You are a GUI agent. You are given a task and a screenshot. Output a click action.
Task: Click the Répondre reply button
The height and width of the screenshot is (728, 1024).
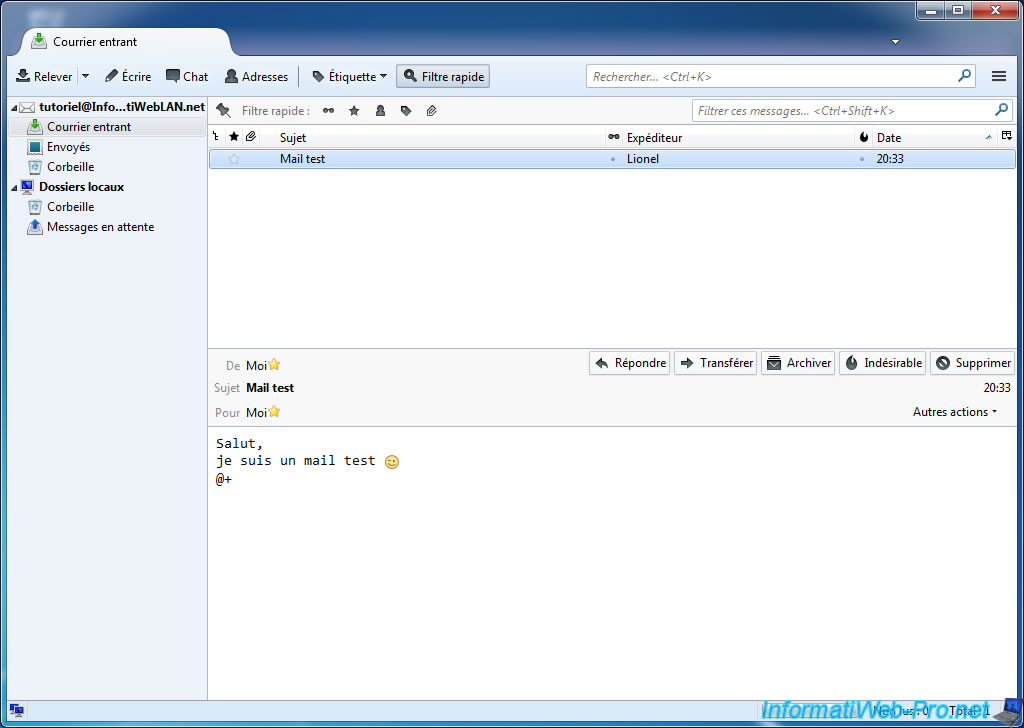[x=630, y=363]
